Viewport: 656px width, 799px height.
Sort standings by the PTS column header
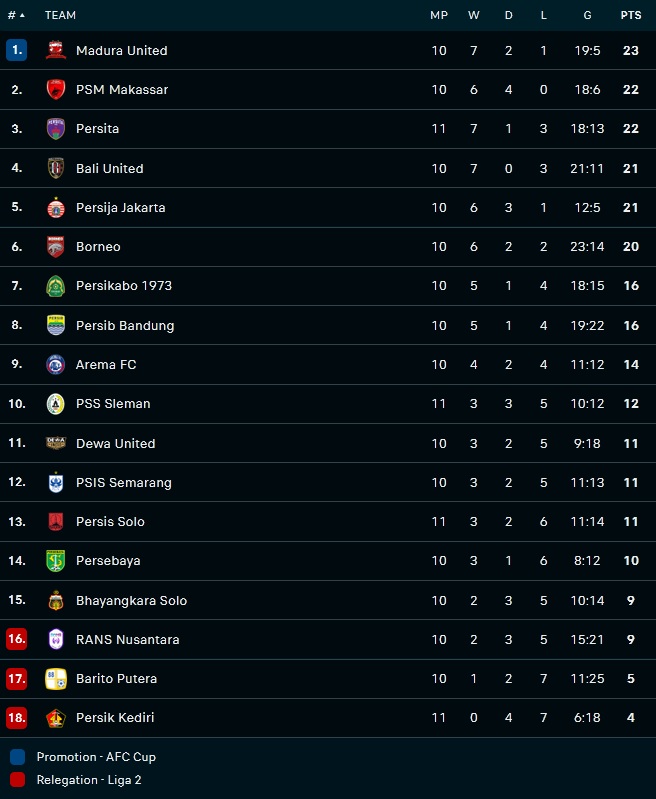(x=630, y=15)
